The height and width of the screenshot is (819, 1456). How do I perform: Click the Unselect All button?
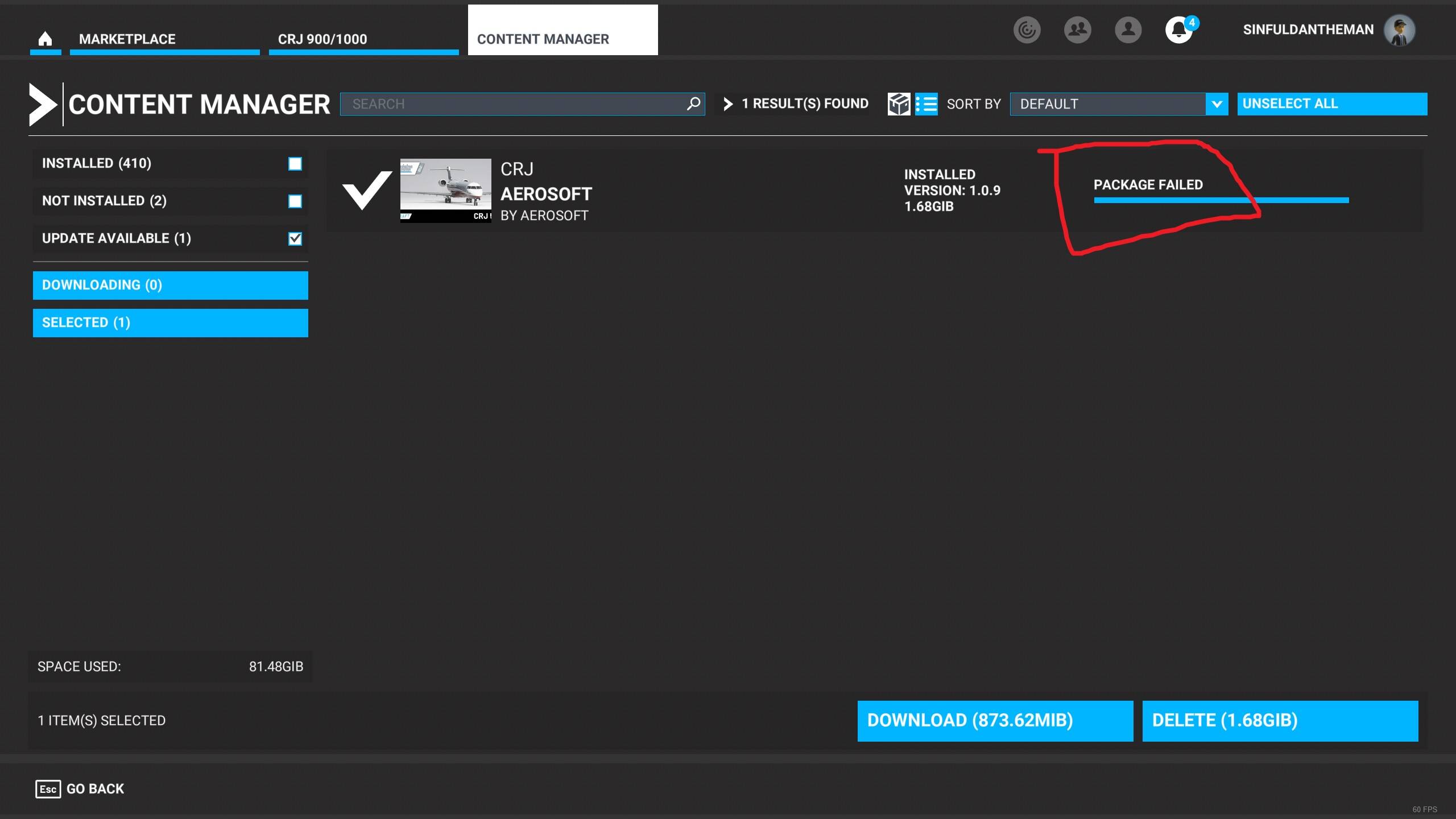1332,104
